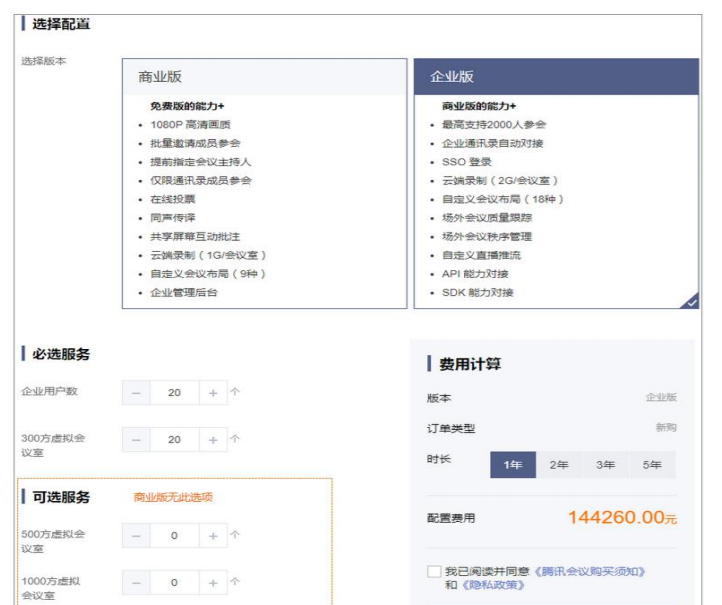Click the 300方虚拟会议室 quantity field

[175, 440]
